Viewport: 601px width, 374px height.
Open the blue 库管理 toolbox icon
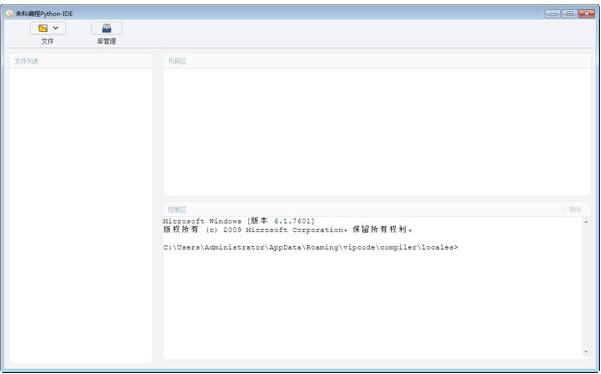coord(107,28)
